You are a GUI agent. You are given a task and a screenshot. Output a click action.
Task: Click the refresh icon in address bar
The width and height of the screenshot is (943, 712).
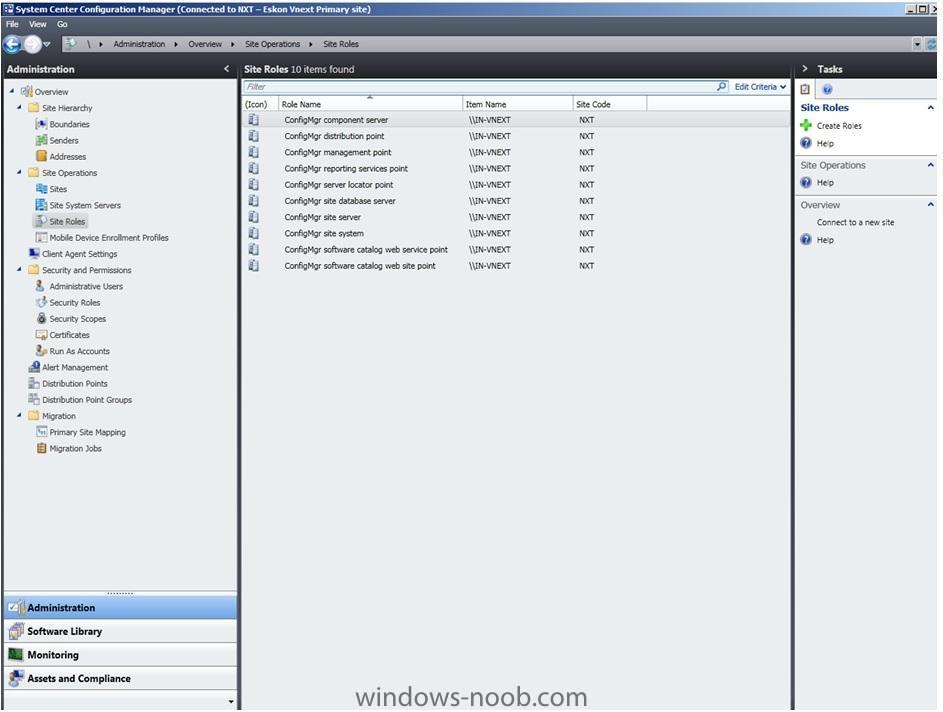click(931, 44)
